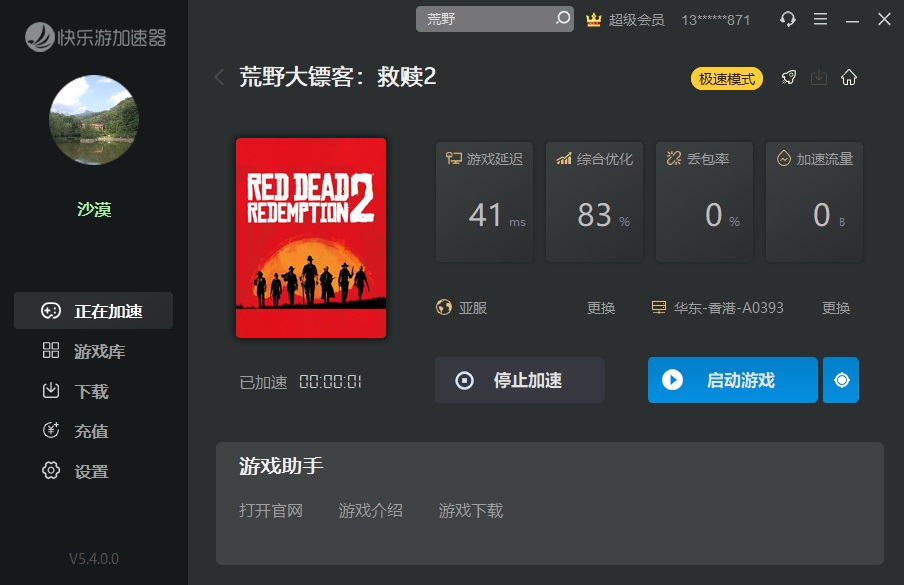Screen dimensions: 904x585
Task: Open customer service headset icon
Action: [788, 19]
